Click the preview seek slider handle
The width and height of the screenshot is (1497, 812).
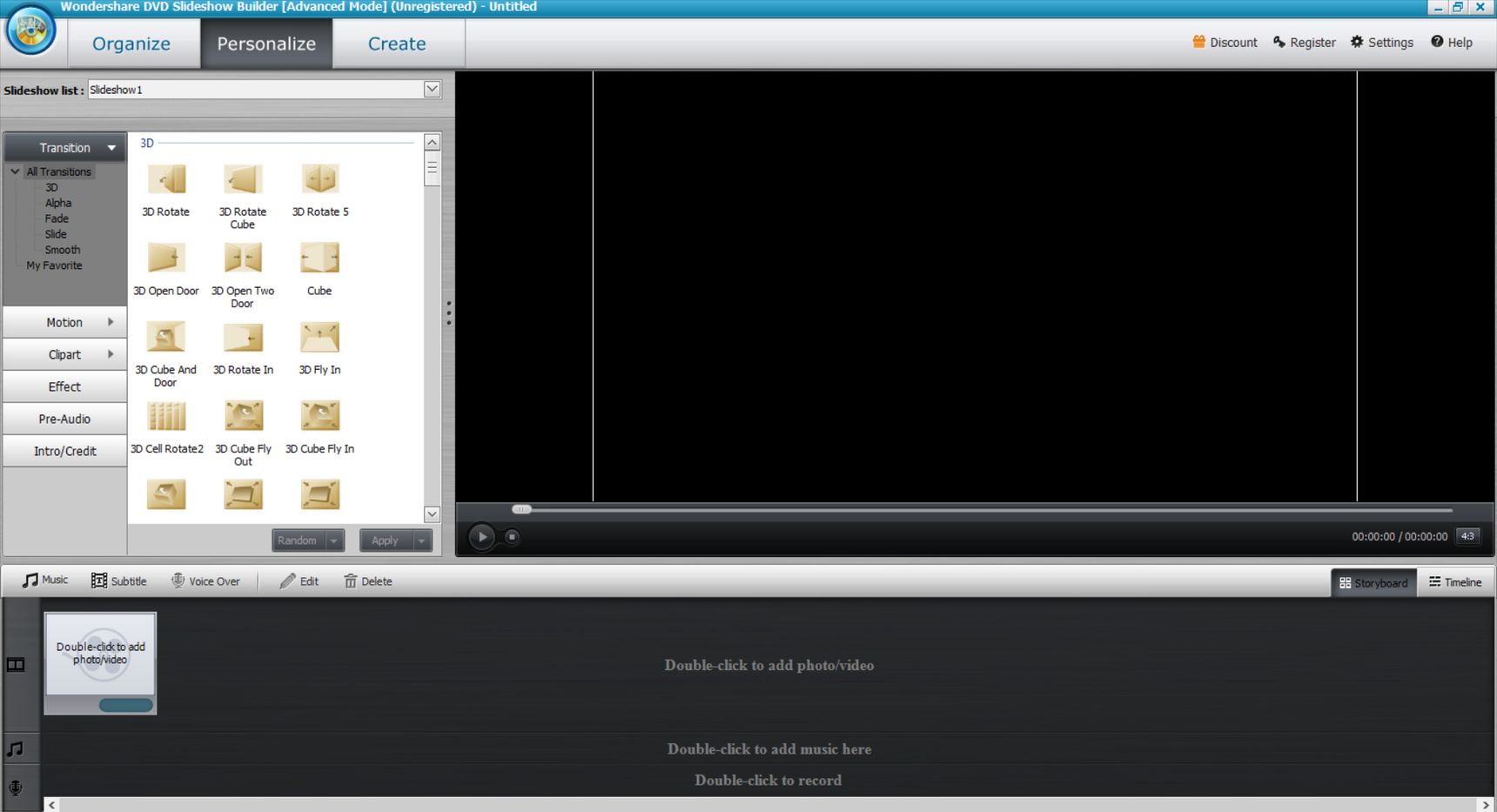click(x=521, y=509)
